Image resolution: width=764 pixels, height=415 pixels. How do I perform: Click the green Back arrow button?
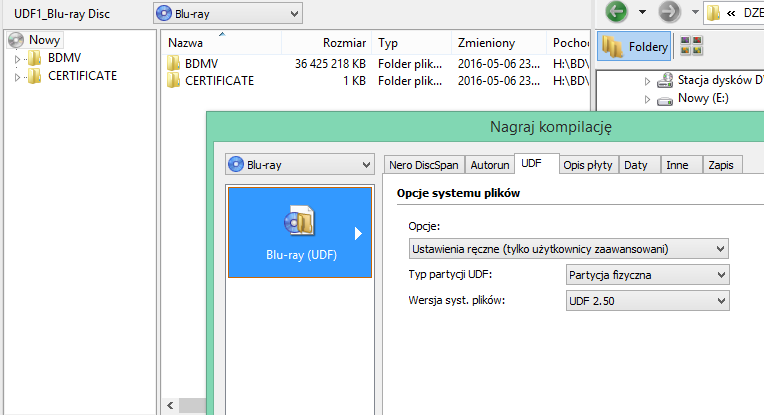pyautogui.click(x=616, y=12)
